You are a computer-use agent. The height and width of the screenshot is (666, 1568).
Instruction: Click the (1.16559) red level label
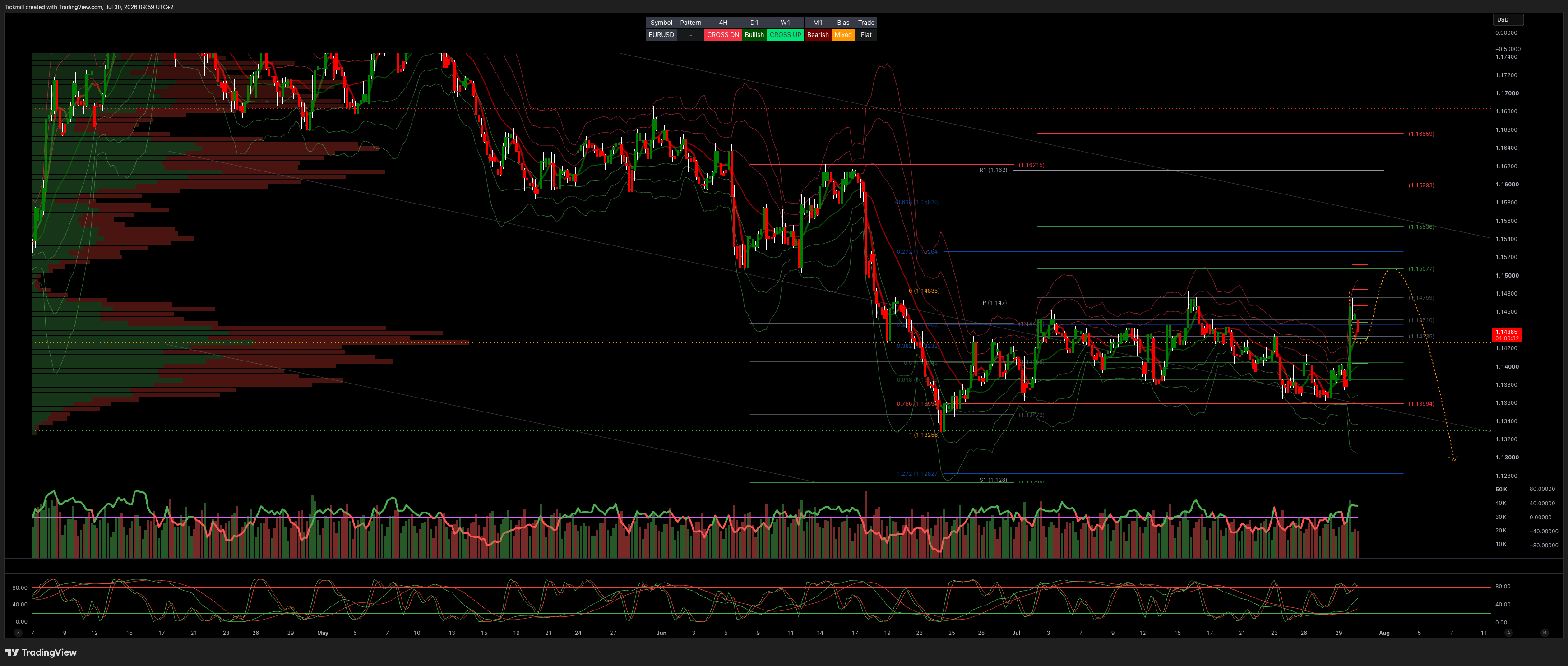point(1421,133)
